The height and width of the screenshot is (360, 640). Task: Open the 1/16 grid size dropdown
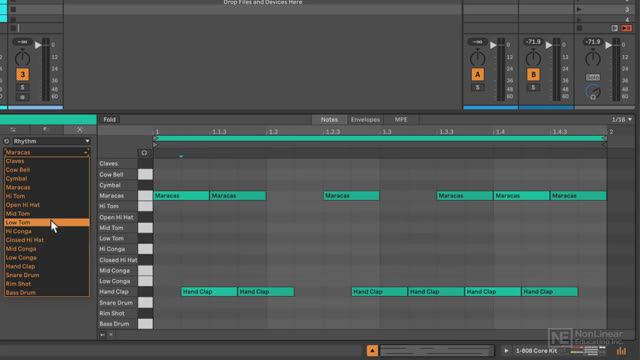pyautogui.click(x=621, y=120)
